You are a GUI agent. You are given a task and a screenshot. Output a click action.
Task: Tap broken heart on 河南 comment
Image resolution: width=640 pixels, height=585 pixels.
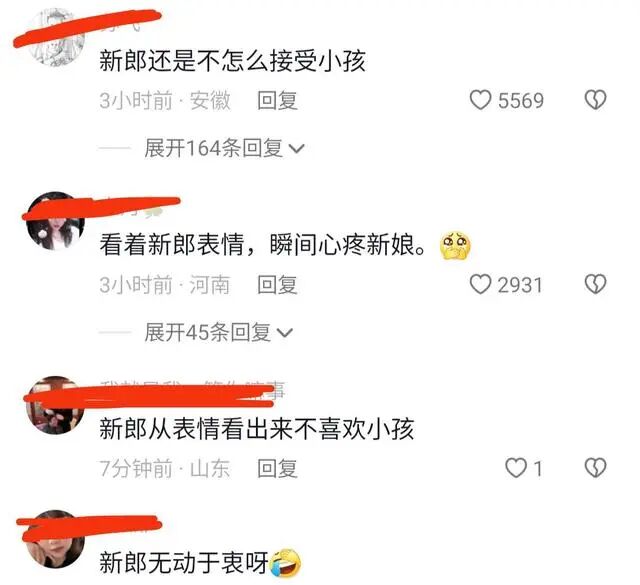[x=596, y=284]
